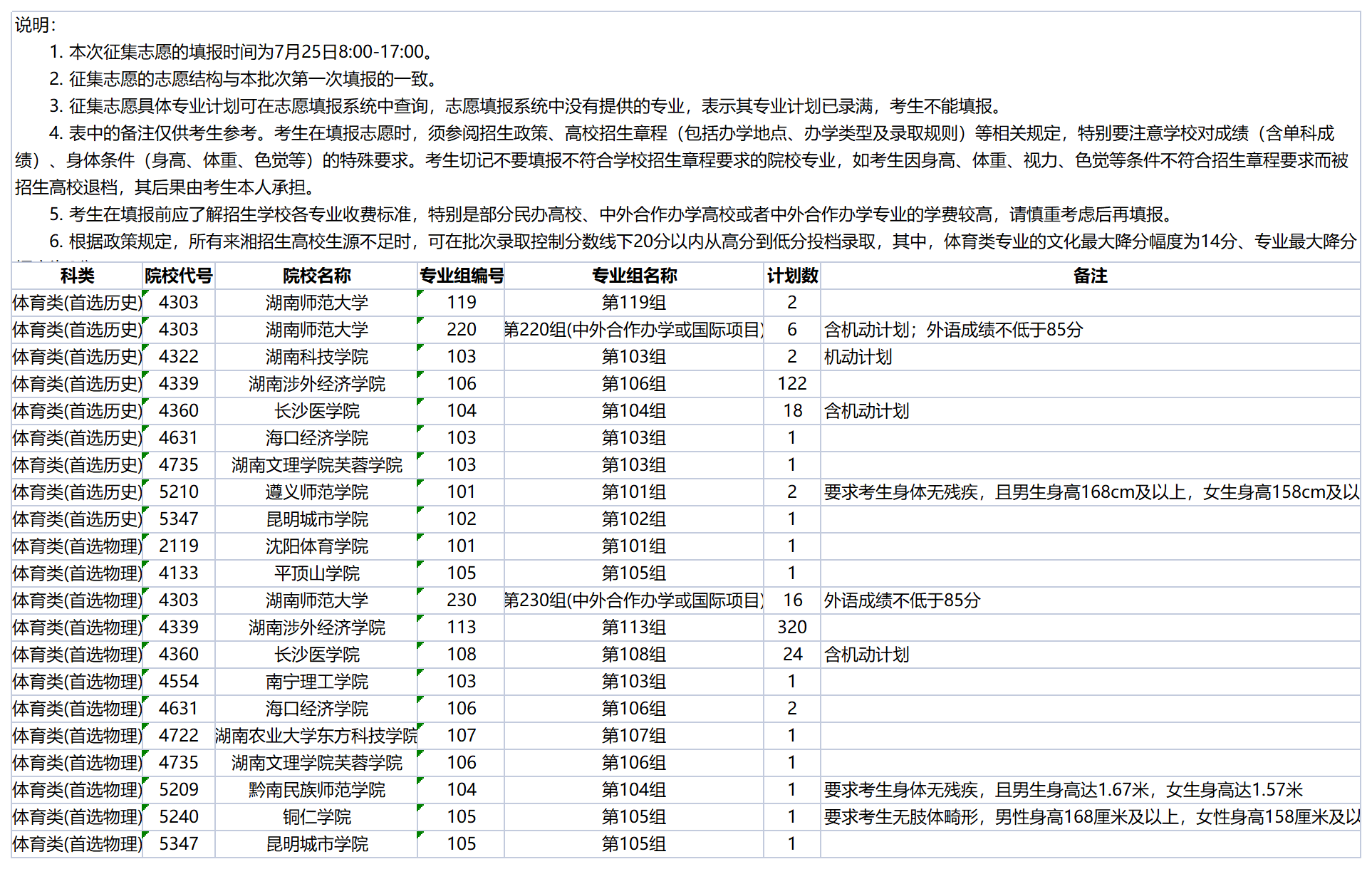The height and width of the screenshot is (869, 1372).
Task: Click the 专业组名称 column header
Action: pos(634,276)
